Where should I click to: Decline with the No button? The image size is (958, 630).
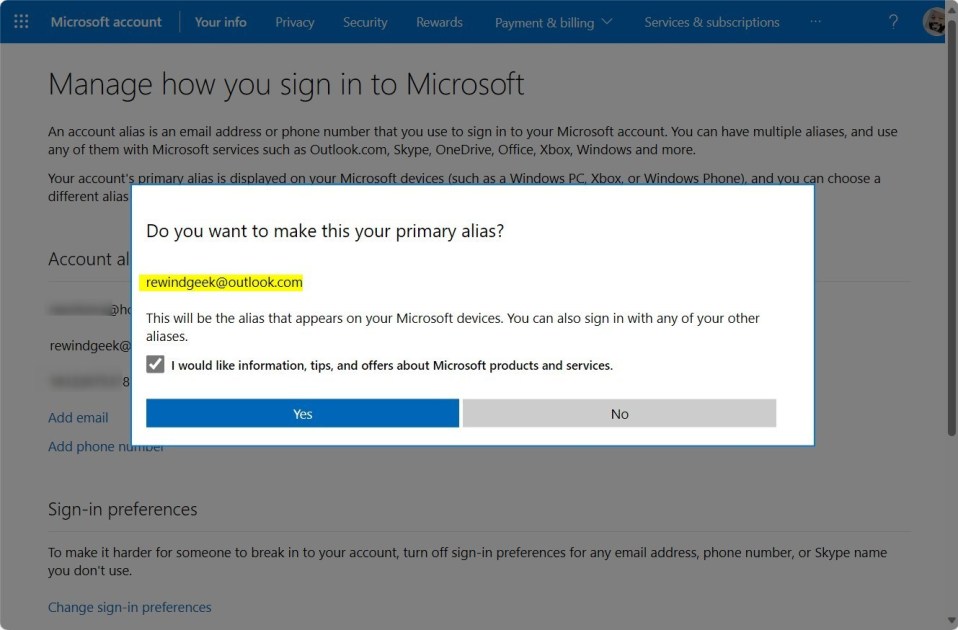tap(619, 413)
